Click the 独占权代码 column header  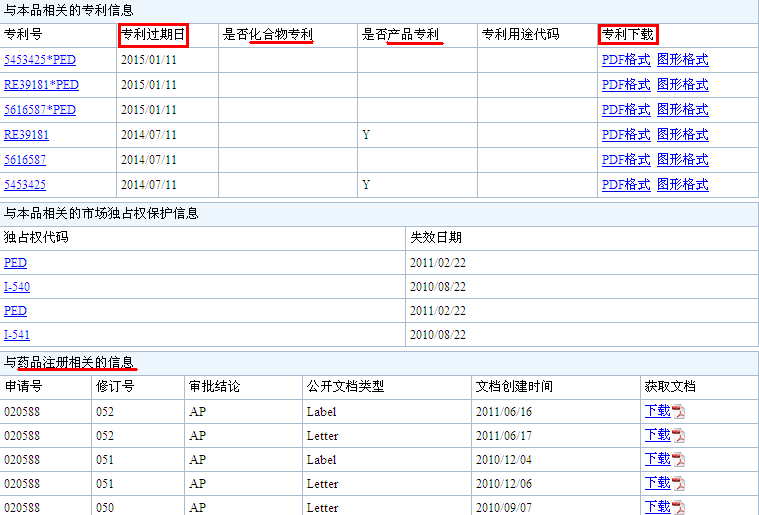click(36, 238)
